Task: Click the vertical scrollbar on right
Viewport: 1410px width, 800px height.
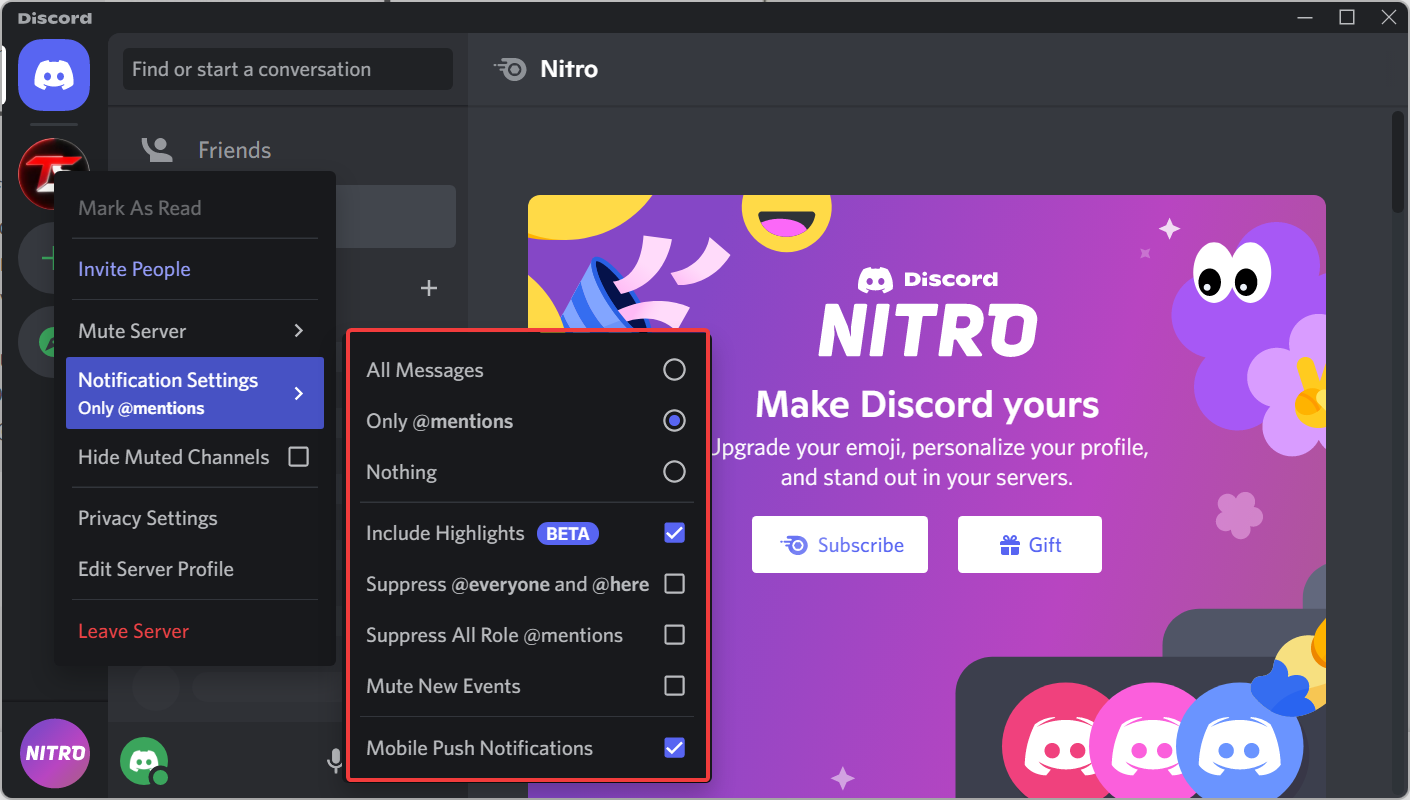Action: 1398,160
